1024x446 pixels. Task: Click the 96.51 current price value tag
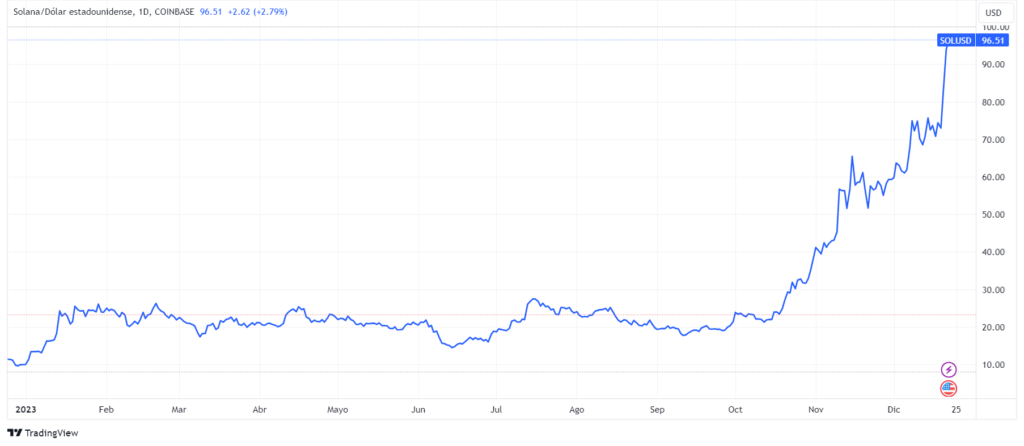pyautogui.click(x=992, y=40)
